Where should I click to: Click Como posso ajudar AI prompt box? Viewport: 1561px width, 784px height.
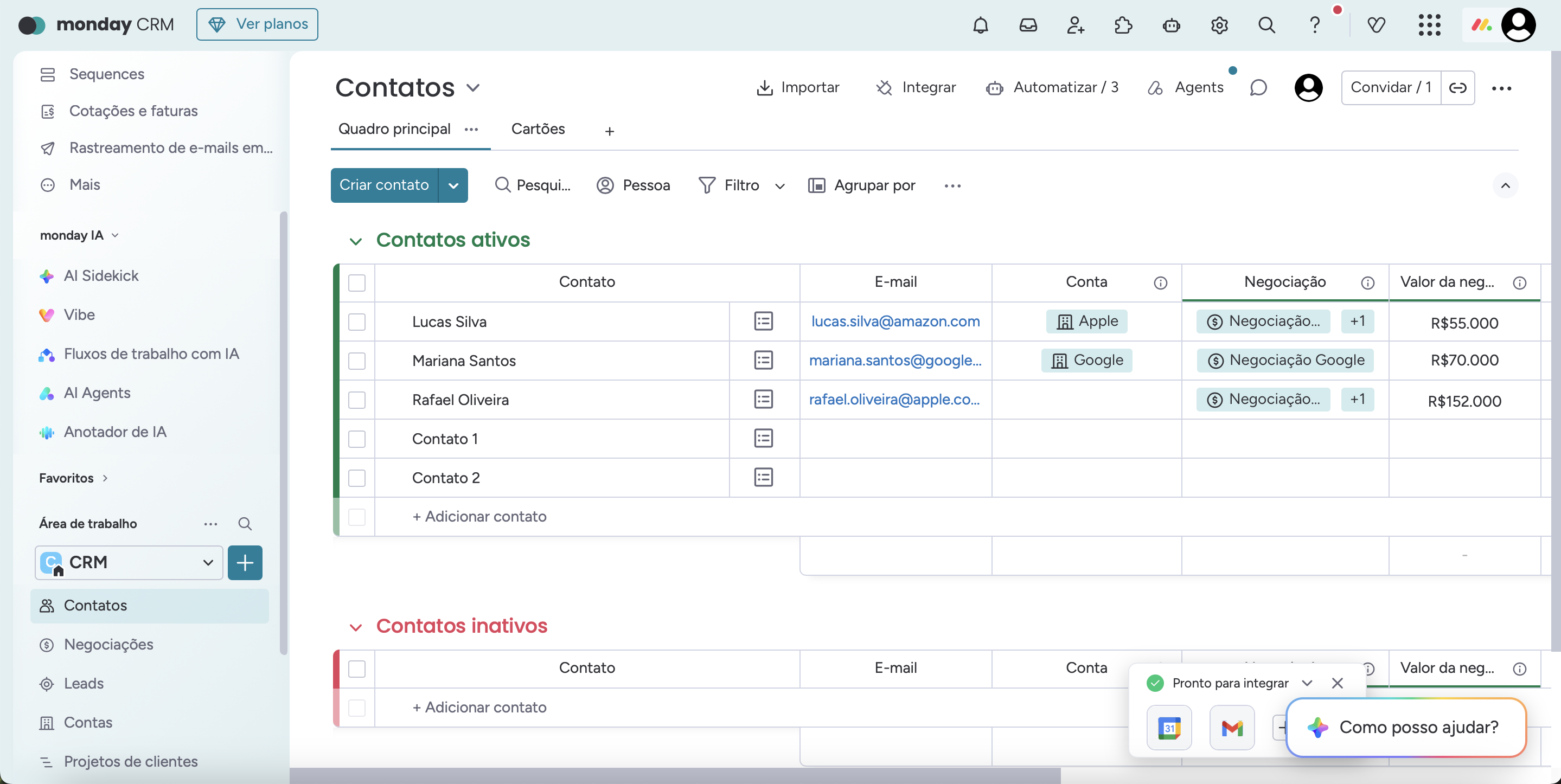tap(1406, 727)
